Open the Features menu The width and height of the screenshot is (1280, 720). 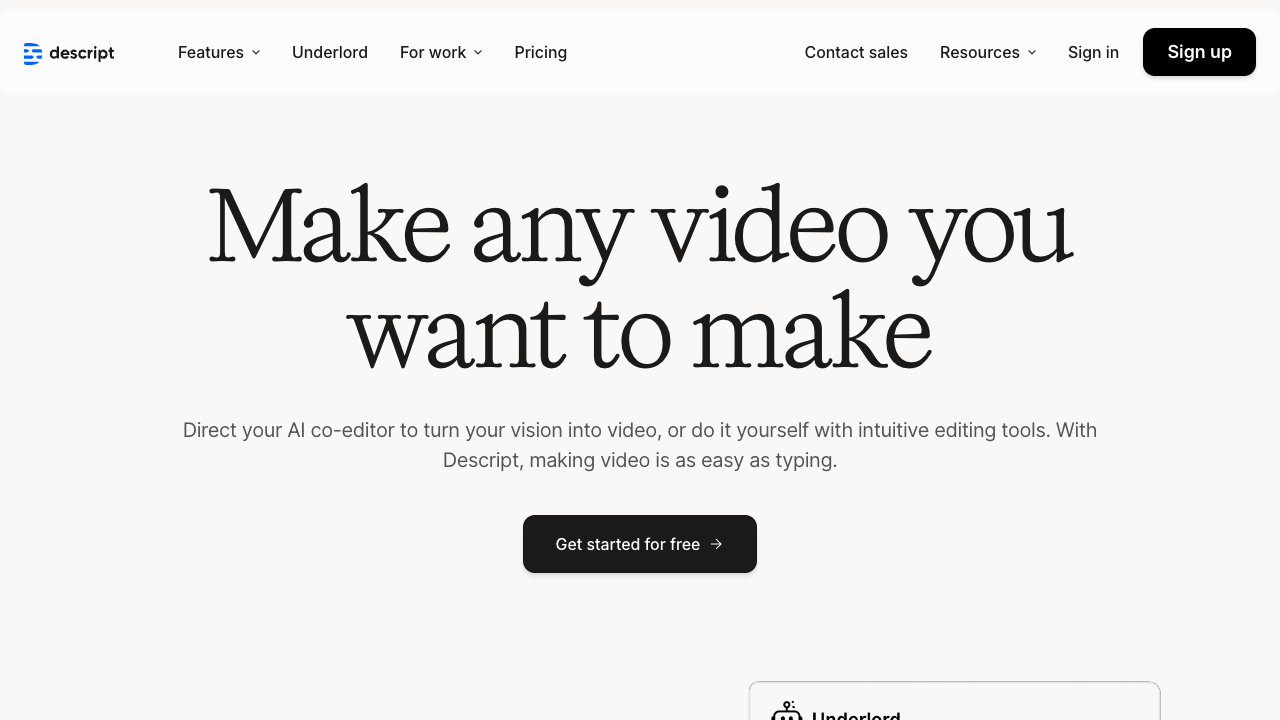tap(211, 52)
